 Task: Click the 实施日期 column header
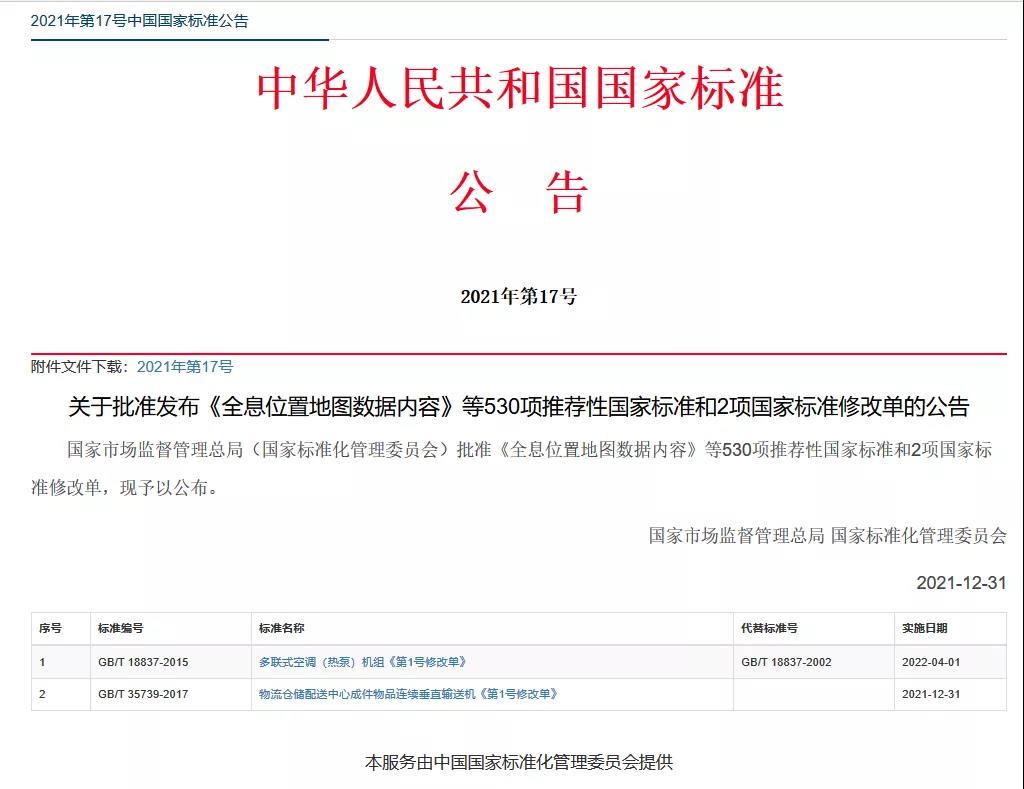point(924,628)
